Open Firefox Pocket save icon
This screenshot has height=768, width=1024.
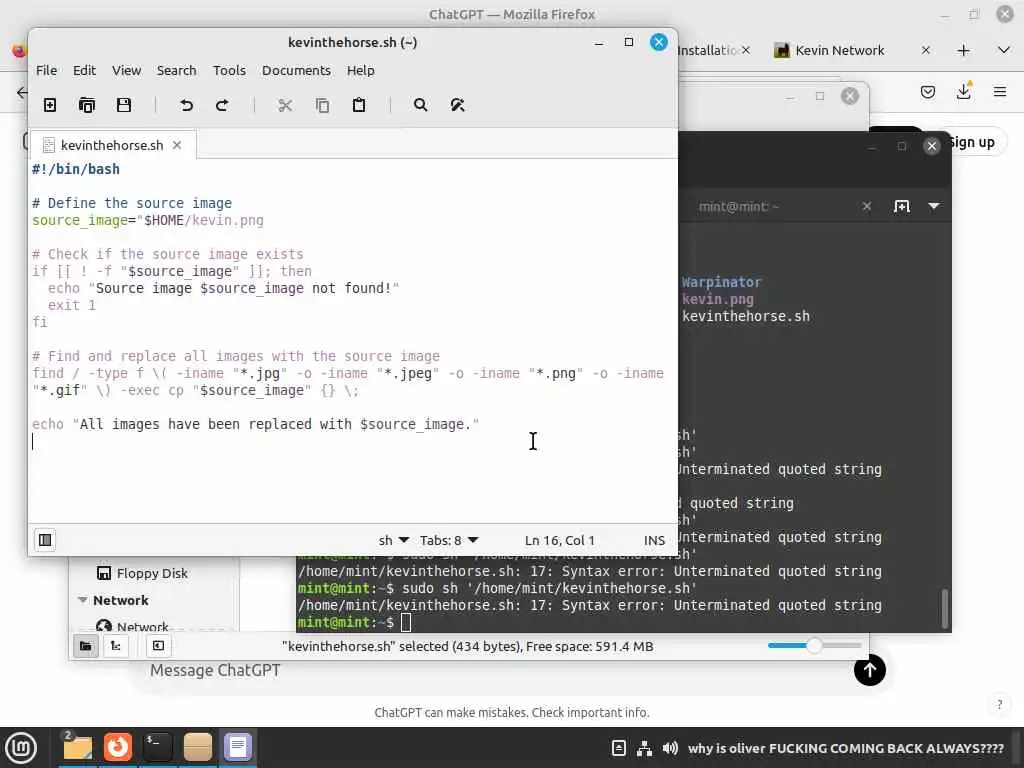(x=927, y=92)
